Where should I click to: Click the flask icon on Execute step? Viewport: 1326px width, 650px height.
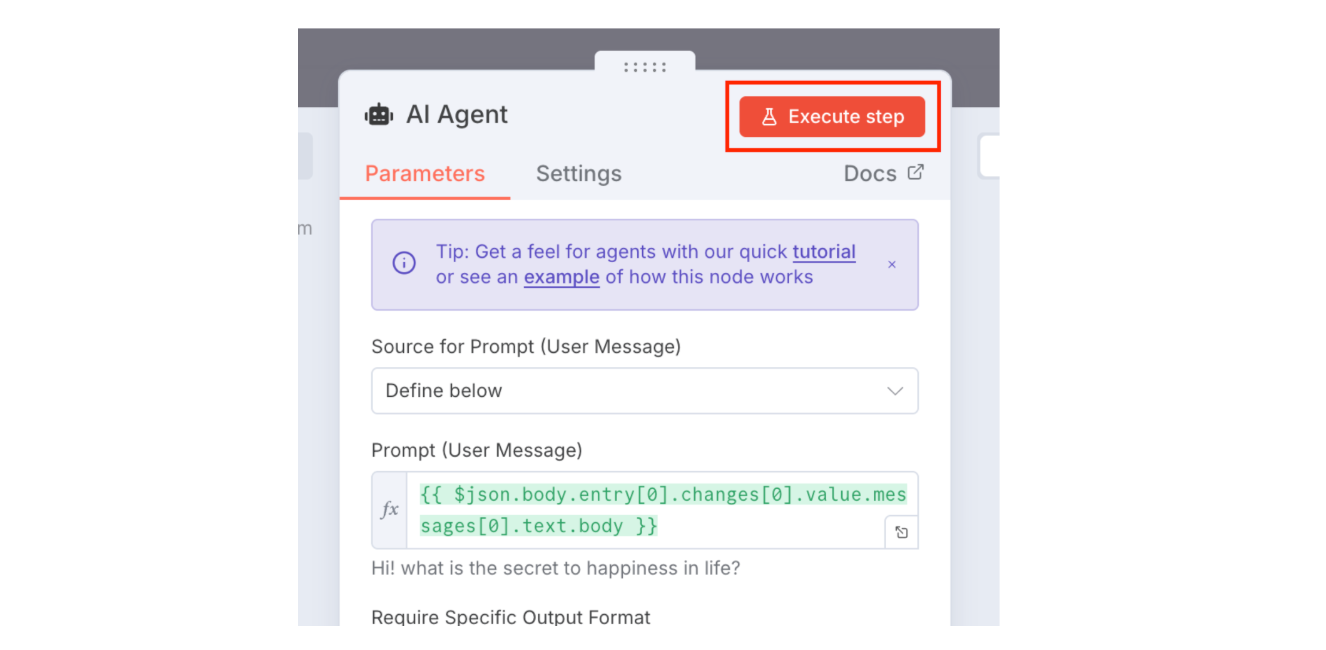pos(769,117)
